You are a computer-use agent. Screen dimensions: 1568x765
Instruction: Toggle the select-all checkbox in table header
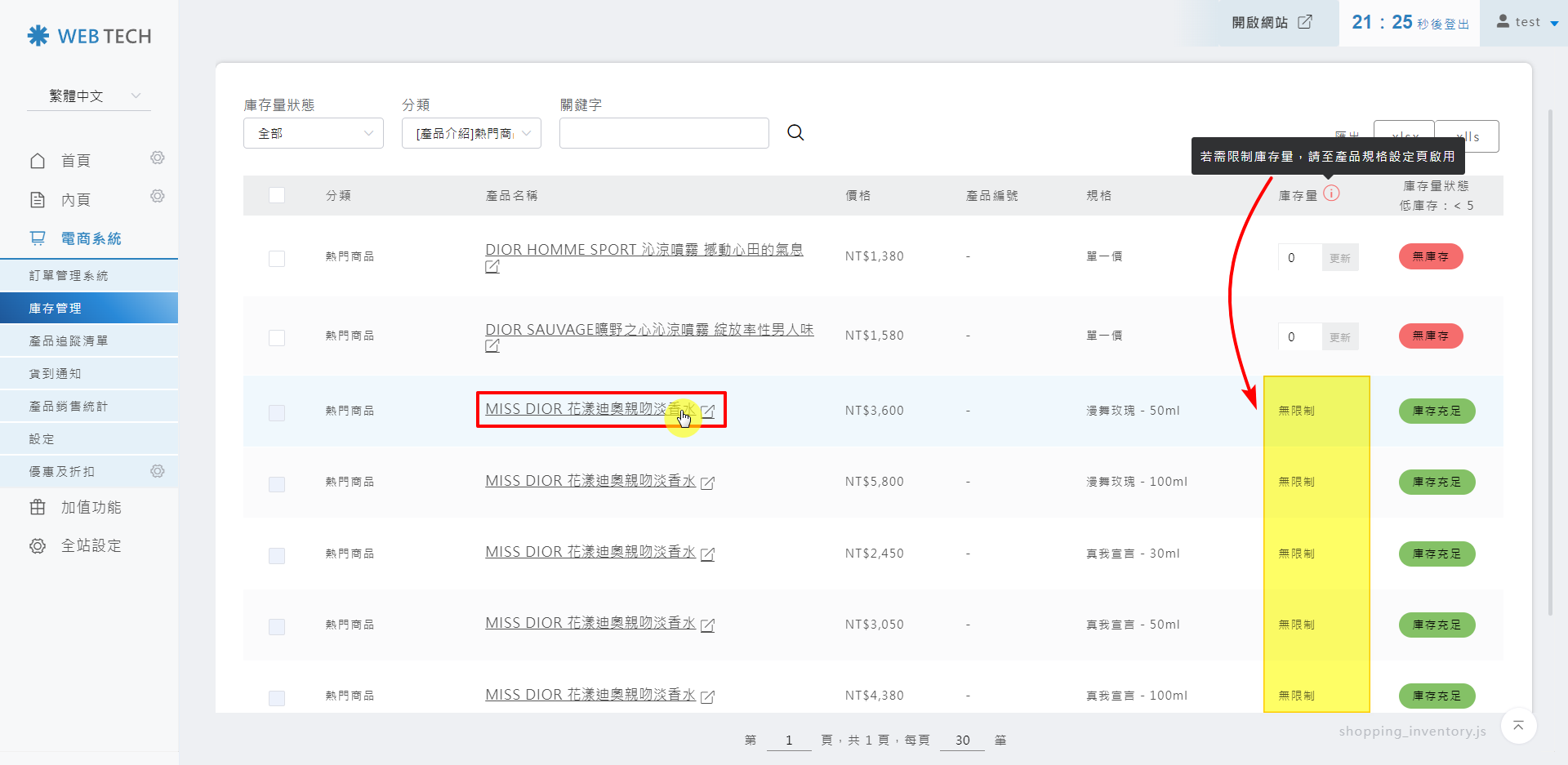point(277,195)
